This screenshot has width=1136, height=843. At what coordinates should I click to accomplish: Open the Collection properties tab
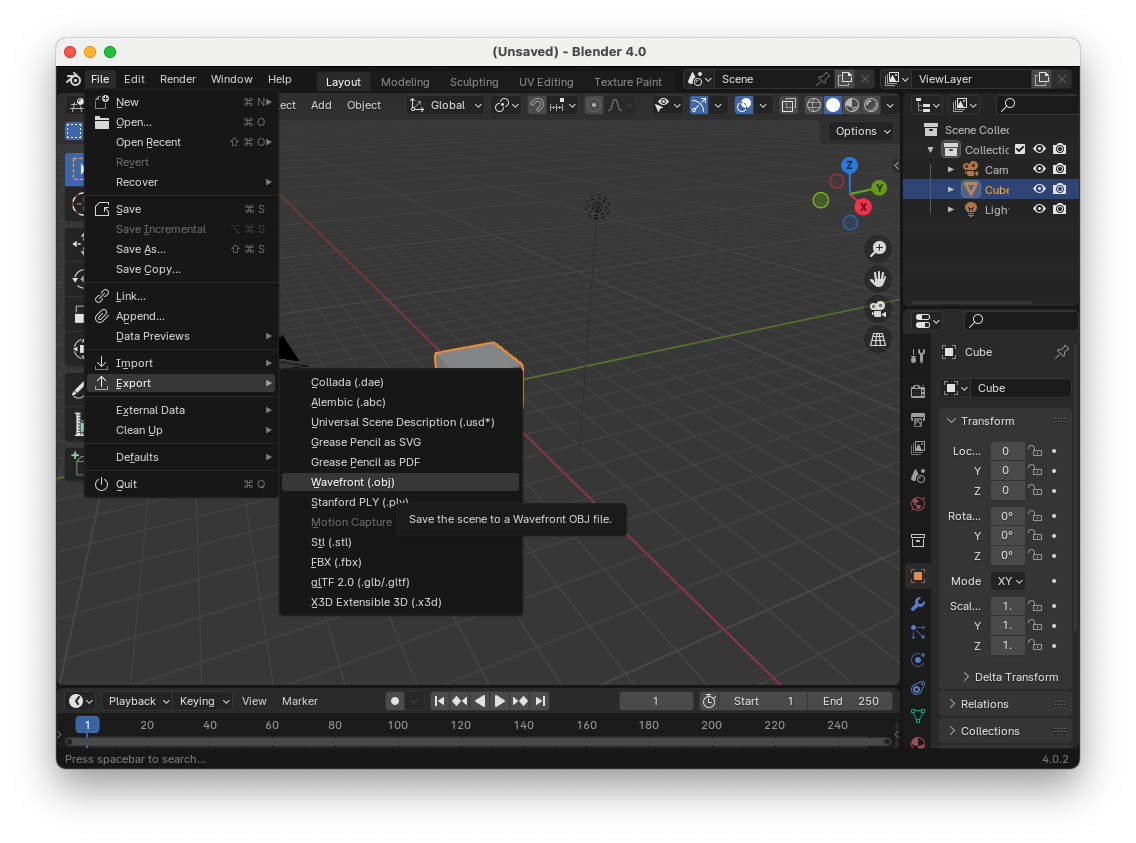click(x=918, y=540)
